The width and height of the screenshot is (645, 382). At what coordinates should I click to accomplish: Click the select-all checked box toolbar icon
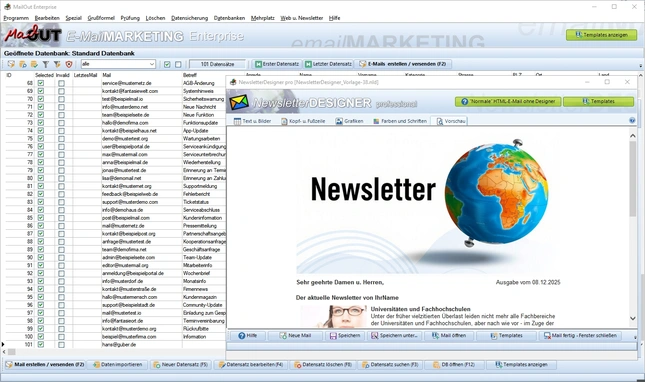167,64
